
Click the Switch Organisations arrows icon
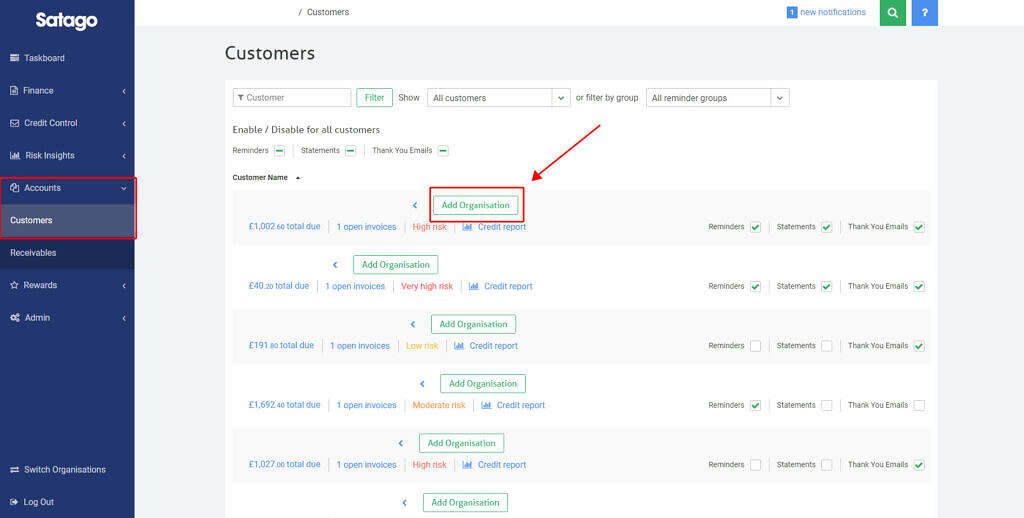click(x=15, y=470)
